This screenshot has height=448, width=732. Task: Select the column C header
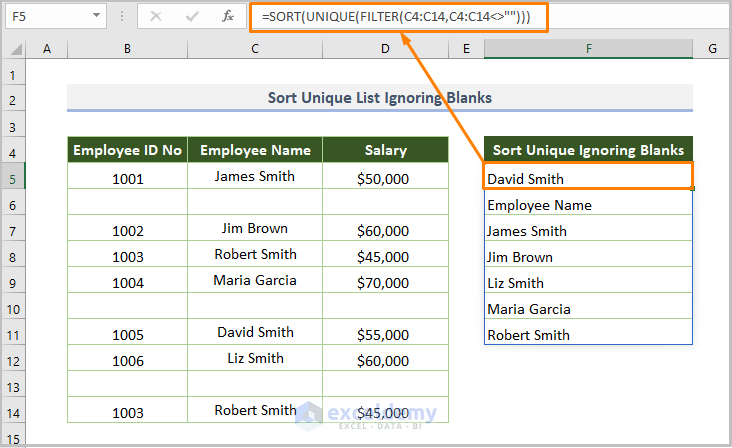point(255,49)
